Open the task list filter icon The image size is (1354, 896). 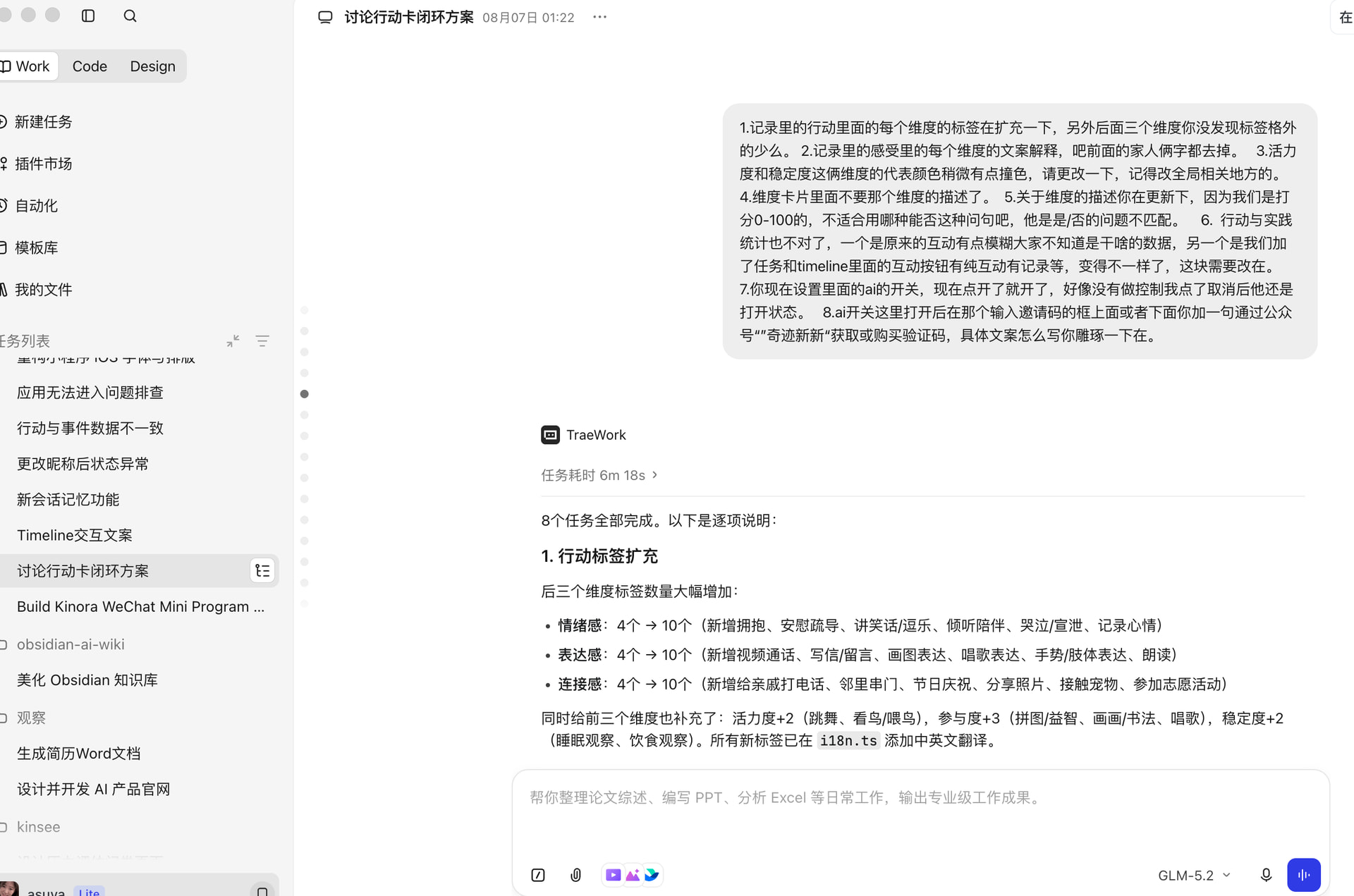pyautogui.click(x=262, y=341)
